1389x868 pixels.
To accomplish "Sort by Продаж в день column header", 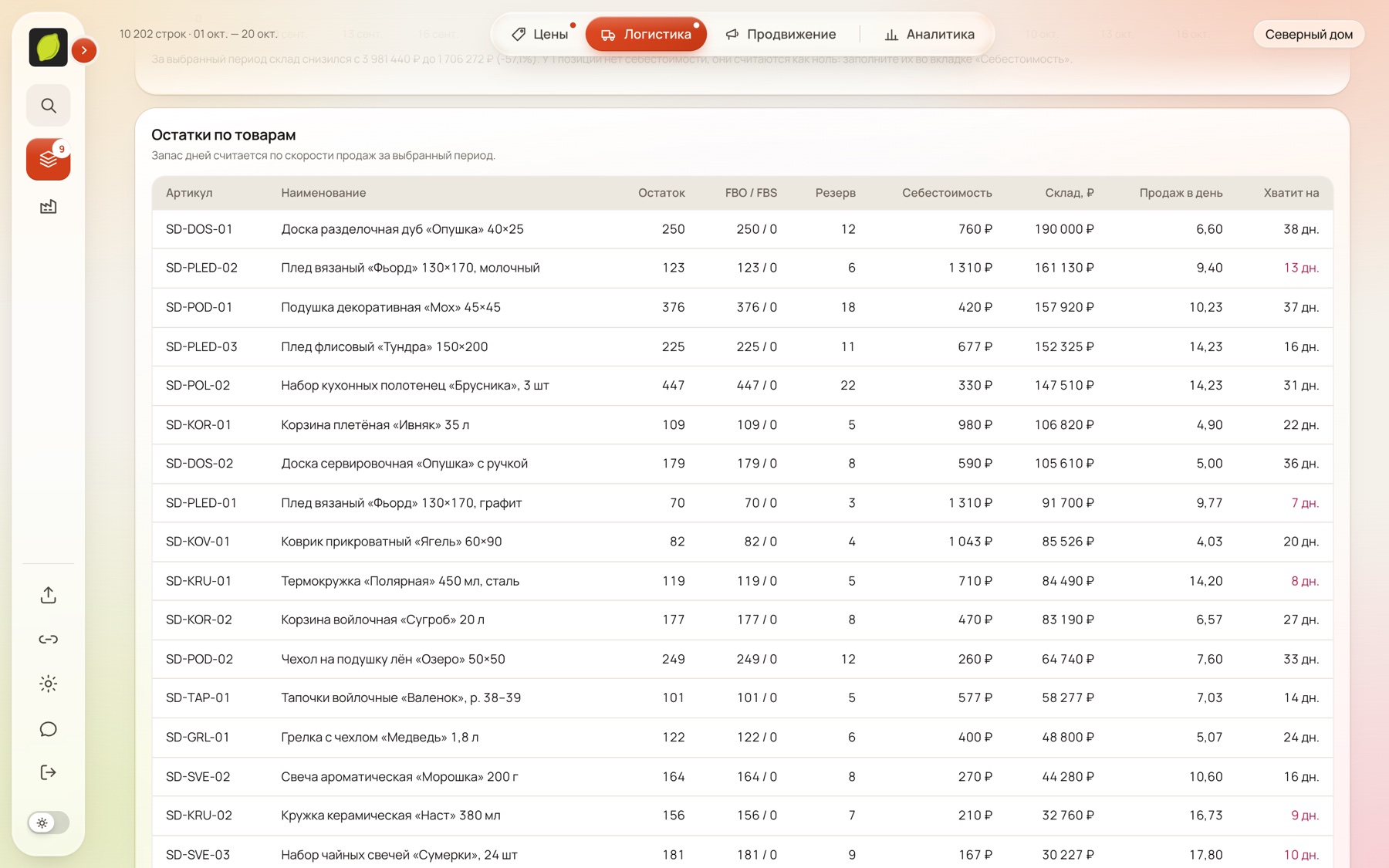I will (x=1181, y=193).
